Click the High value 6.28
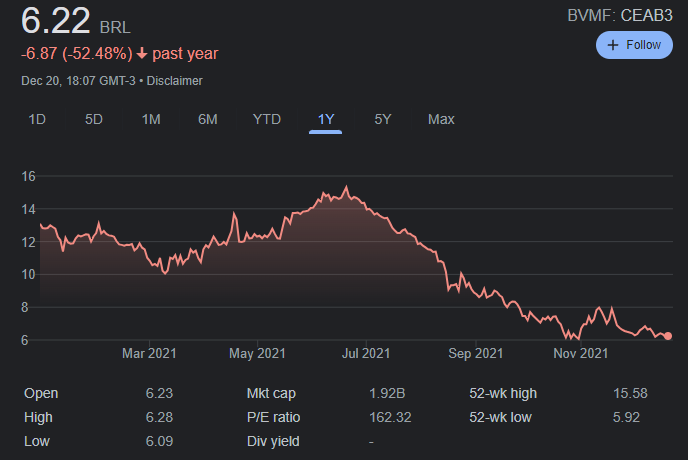Viewport: 688px width, 460px height. click(x=159, y=417)
